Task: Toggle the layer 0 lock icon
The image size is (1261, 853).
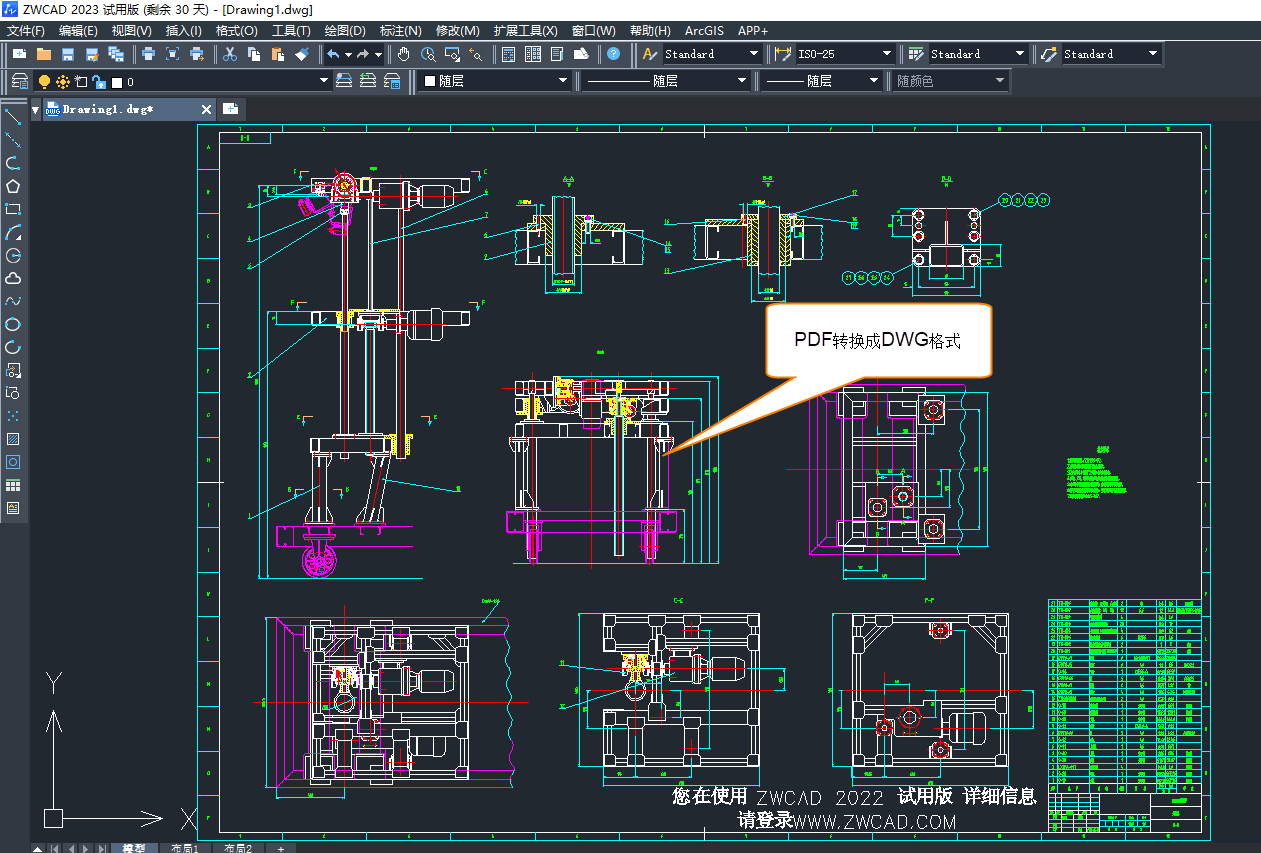Action: pos(98,81)
